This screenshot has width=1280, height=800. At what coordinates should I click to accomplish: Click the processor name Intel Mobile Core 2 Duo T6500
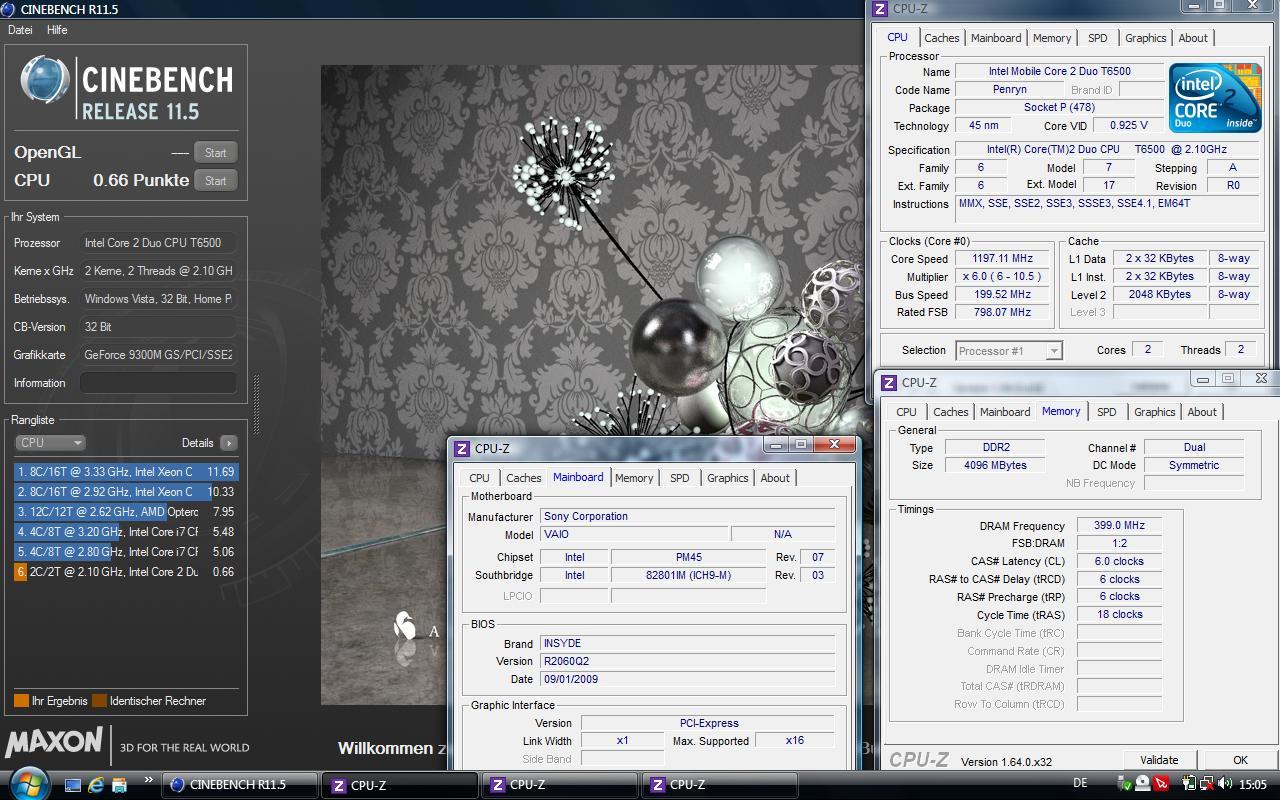(x=1060, y=72)
